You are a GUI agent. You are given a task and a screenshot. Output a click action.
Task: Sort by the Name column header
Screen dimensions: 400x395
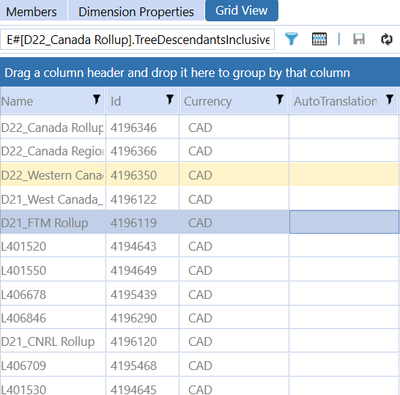click(17, 101)
